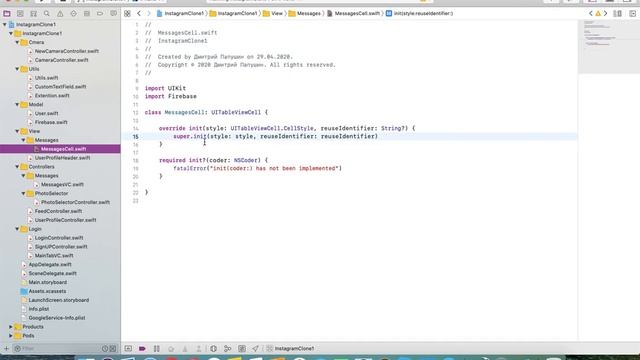Collapse the View folder
The image size is (640, 360).
tap(17, 131)
